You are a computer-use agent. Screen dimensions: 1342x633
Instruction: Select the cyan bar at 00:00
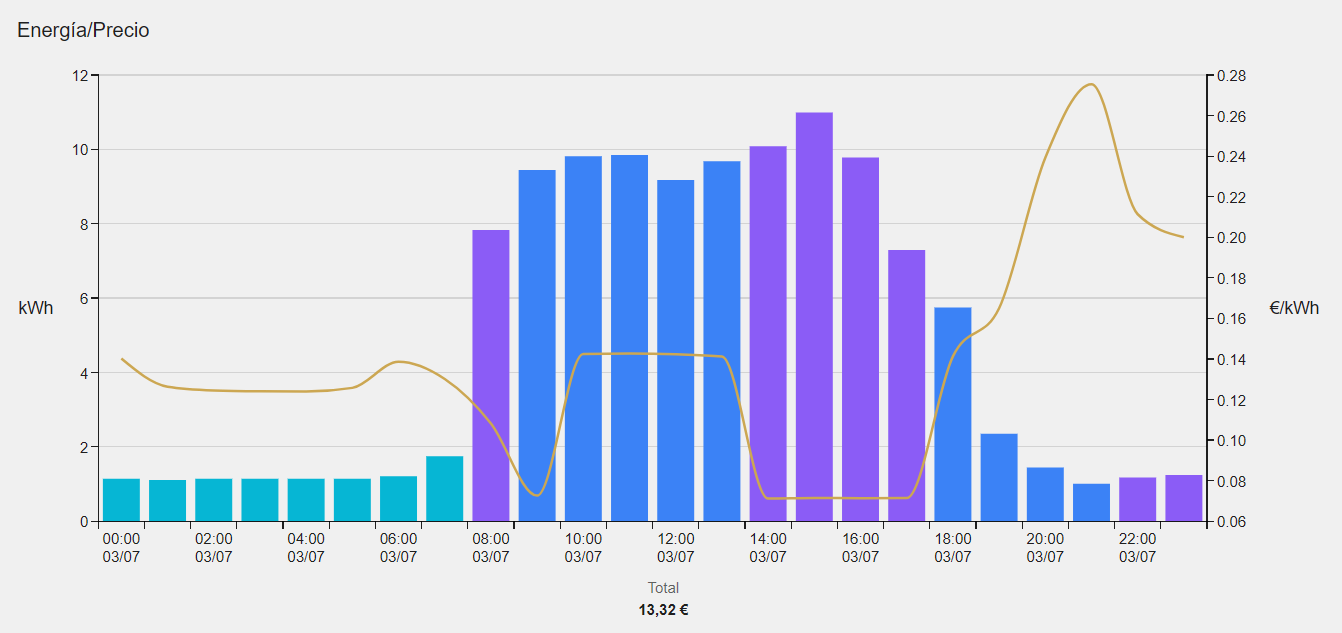pos(121,500)
